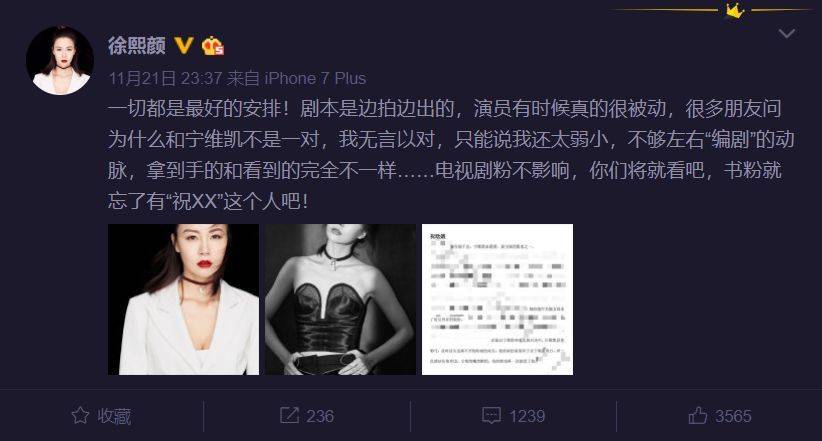
Task: Open username 徐熙颜 profile link
Action: (x=137, y=46)
